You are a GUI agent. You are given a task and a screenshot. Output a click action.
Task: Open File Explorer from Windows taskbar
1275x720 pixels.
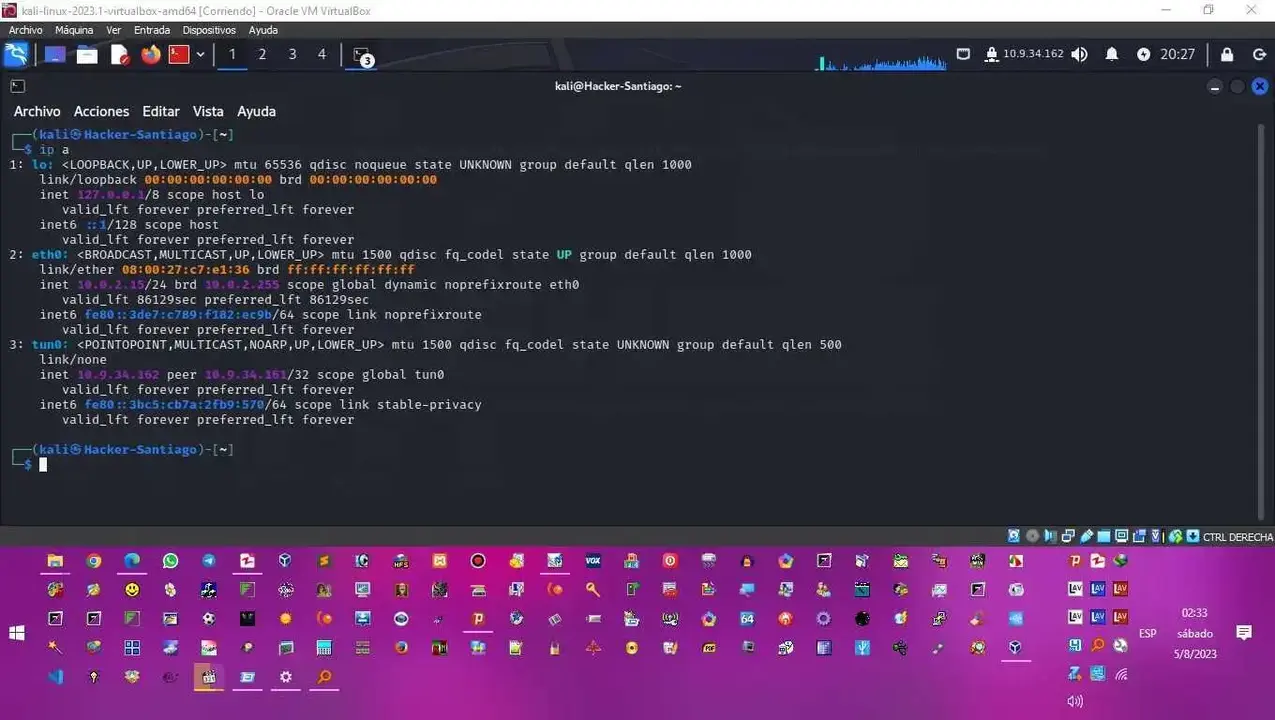coord(55,561)
